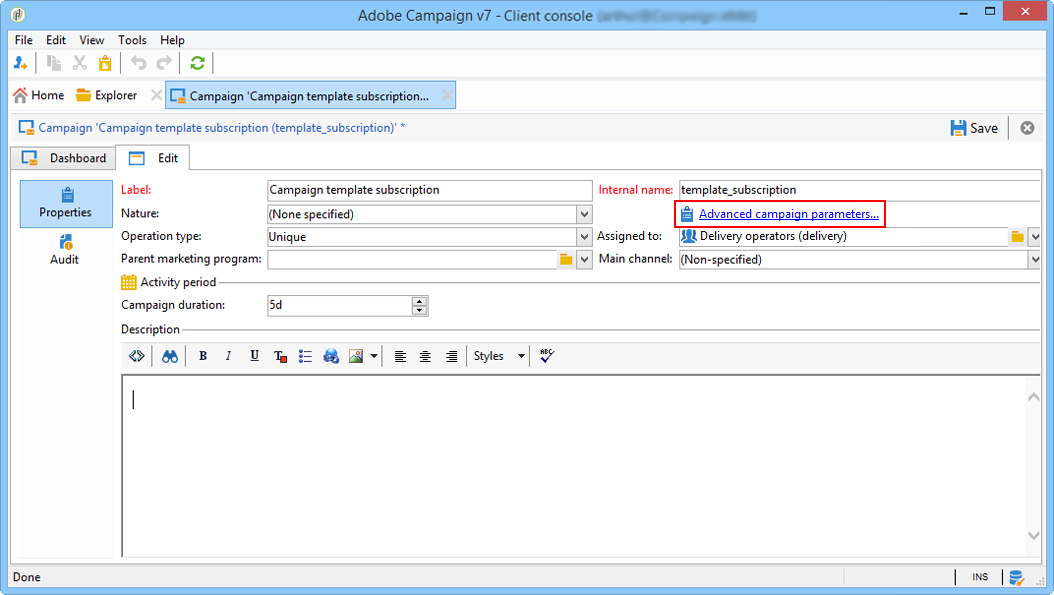Expand the Assigned to dropdown arrow
Image resolution: width=1054 pixels, height=595 pixels.
coord(1035,237)
